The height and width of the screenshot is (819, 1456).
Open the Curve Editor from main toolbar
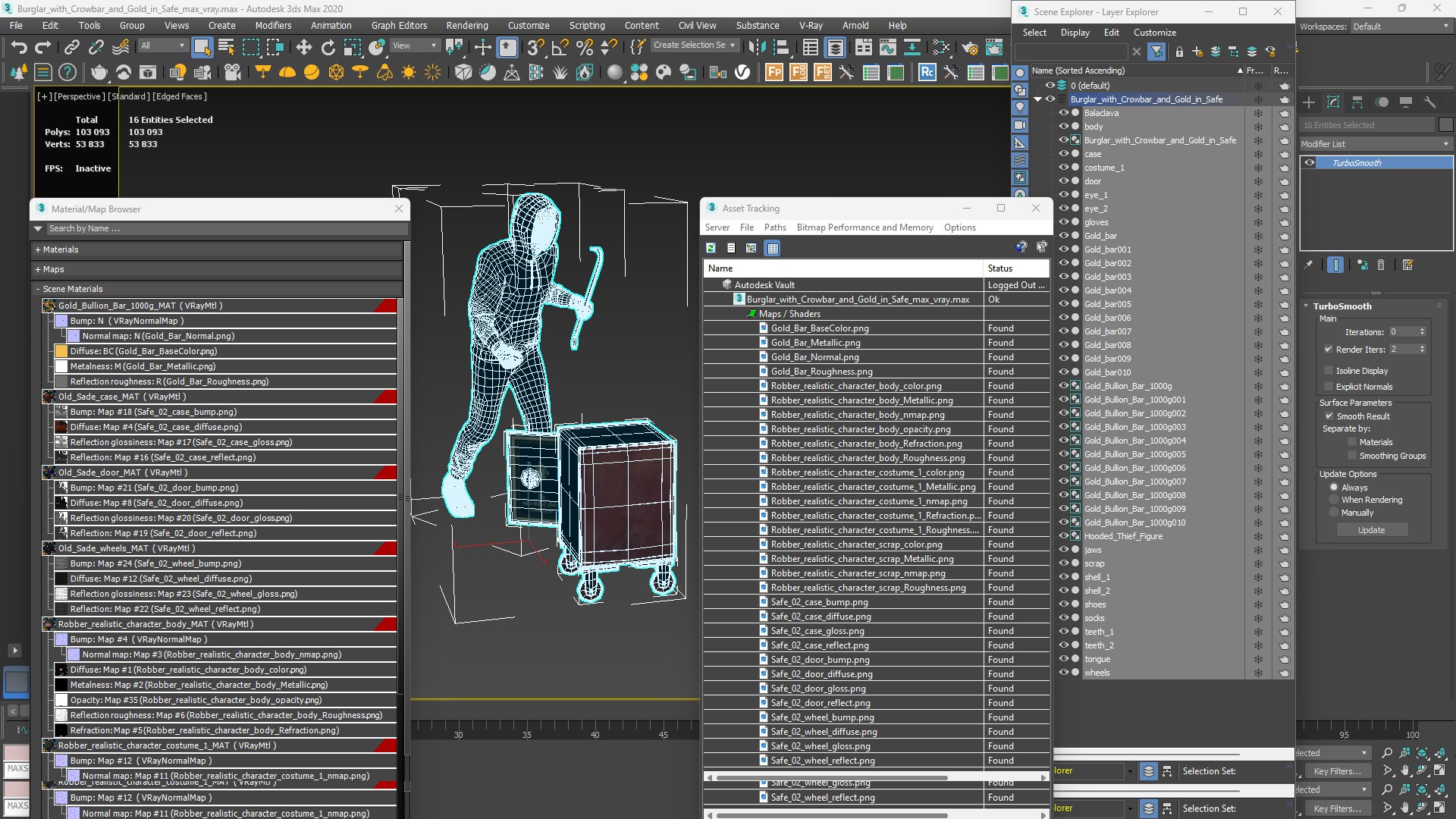click(888, 48)
